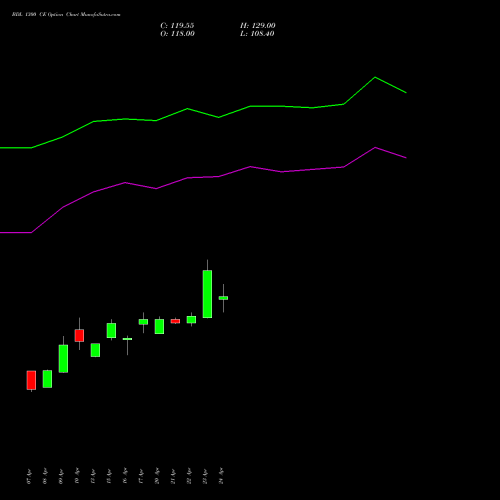Click the close value C: 119.55

click(177, 26)
